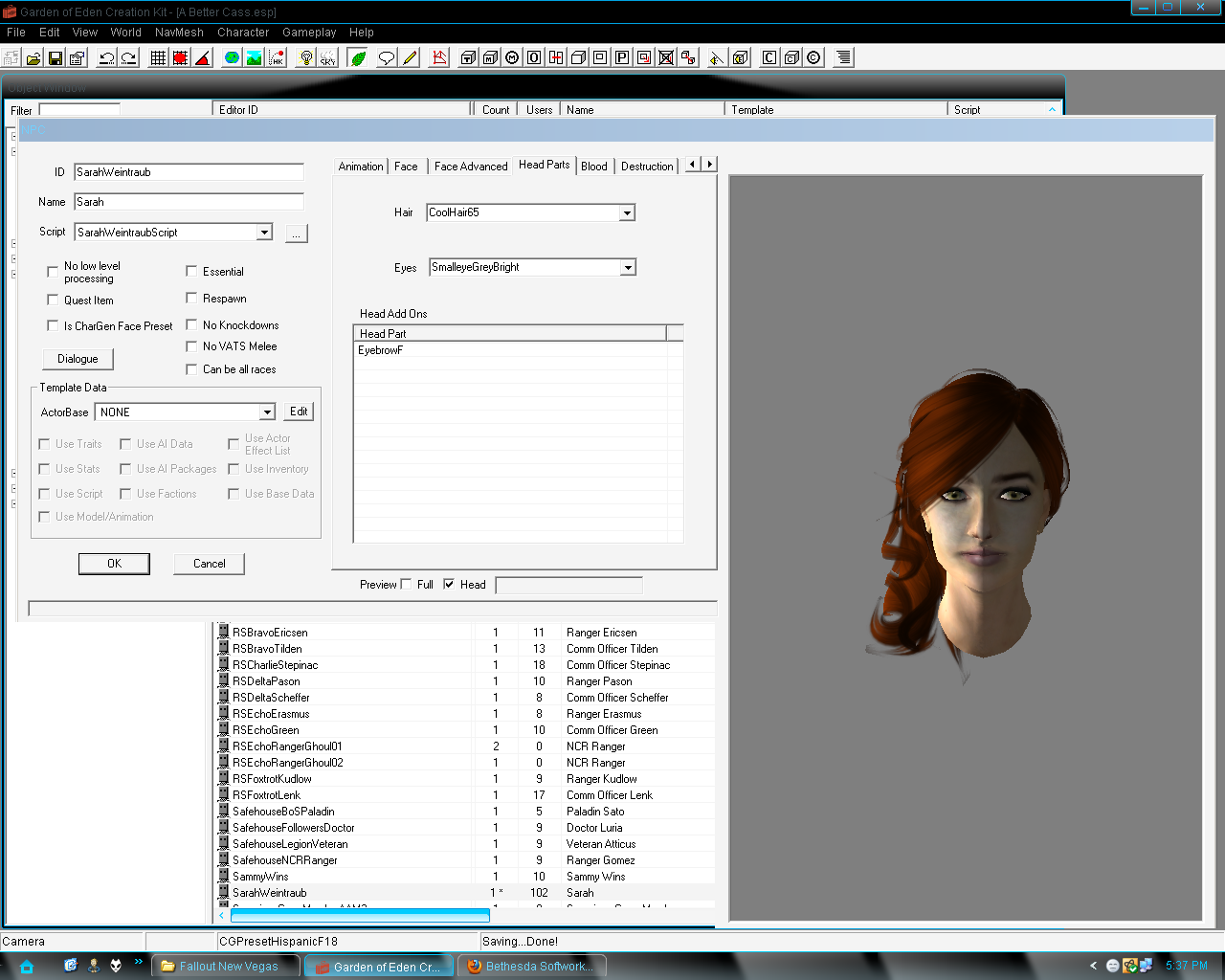The image size is (1225, 980).
Task: Click the red angle snap toolbar icon
Action: (x=203, y=57)
